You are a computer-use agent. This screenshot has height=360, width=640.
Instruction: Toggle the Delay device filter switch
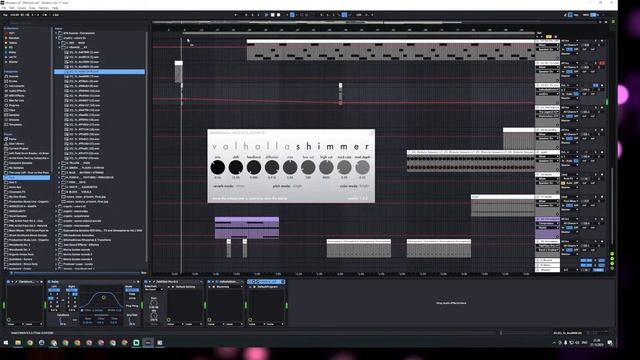82,310
